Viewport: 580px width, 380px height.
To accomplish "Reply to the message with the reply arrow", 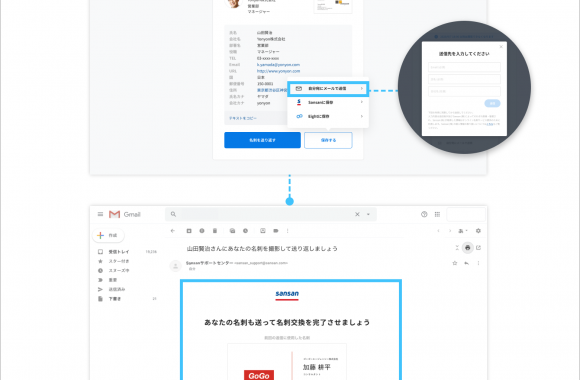I will click(466, 263).
